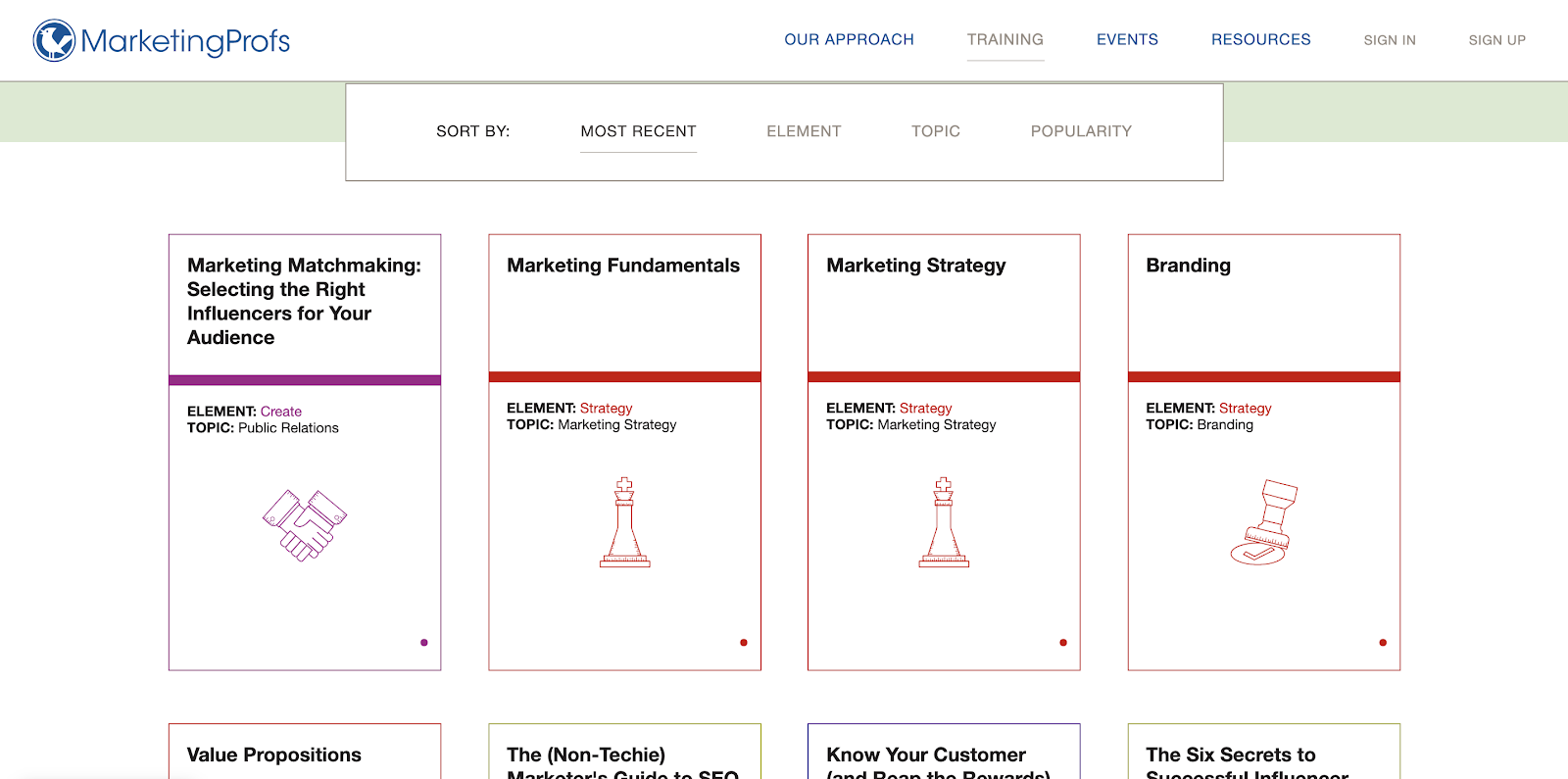Click the red dot on Marketing Strategy card
Viewport: 1568px width, 779px height.
1063,643
